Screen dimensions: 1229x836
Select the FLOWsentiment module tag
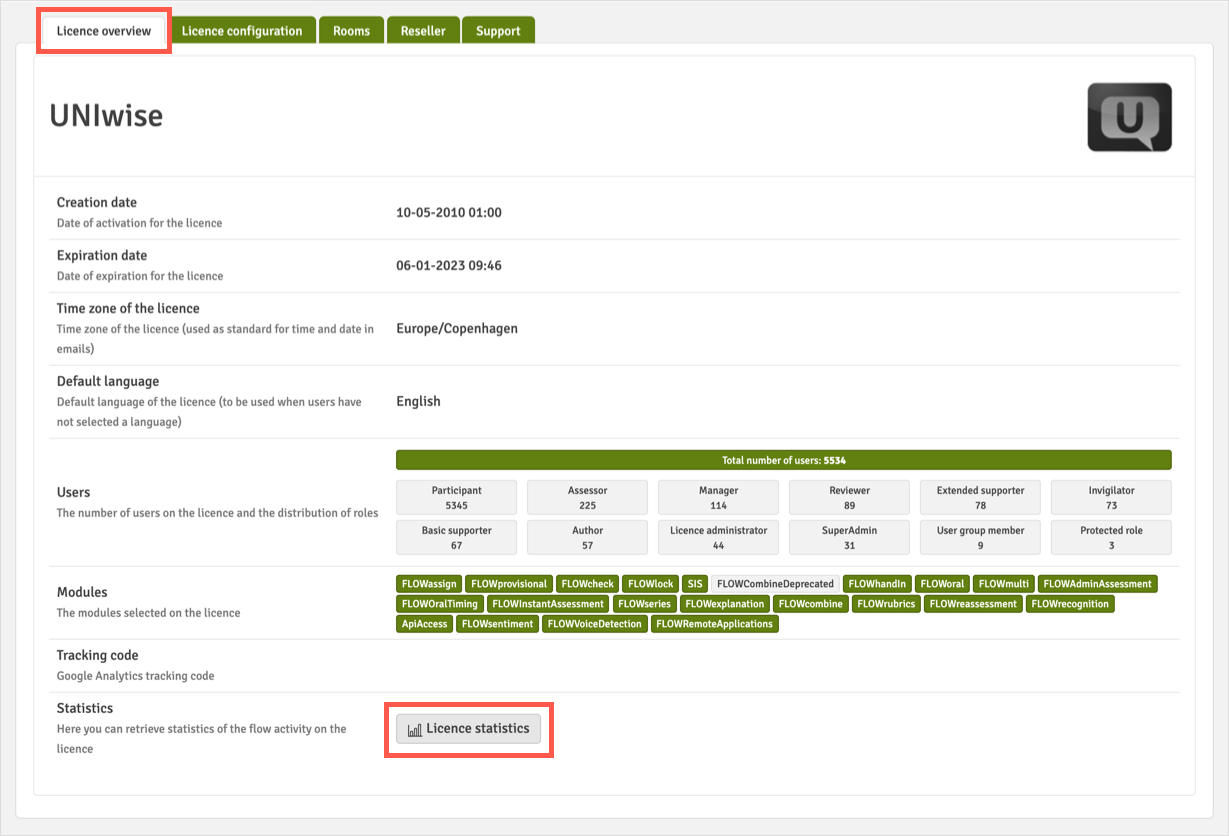[498, 624]
